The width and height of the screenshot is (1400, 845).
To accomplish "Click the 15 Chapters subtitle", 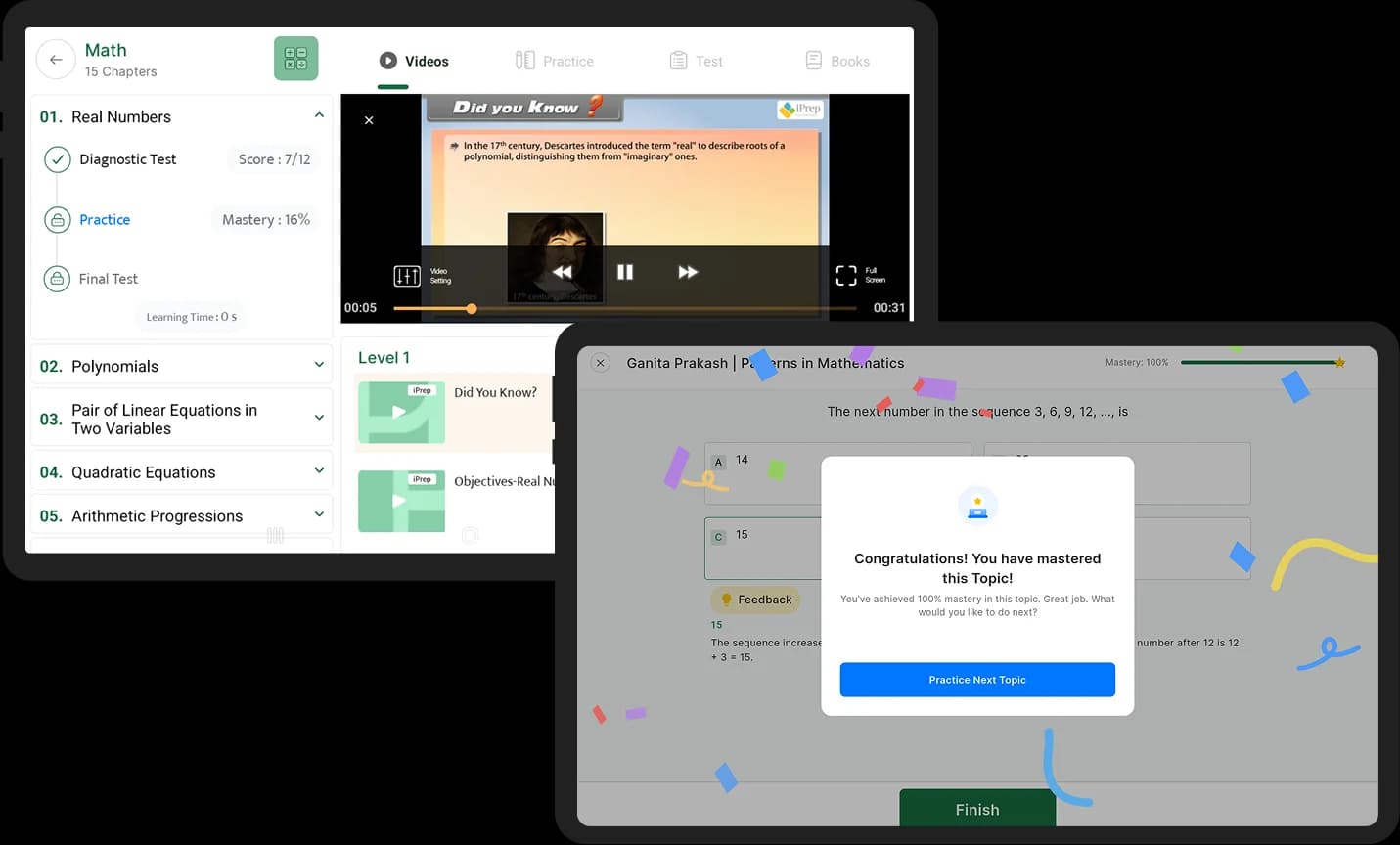I will [121, 71].
